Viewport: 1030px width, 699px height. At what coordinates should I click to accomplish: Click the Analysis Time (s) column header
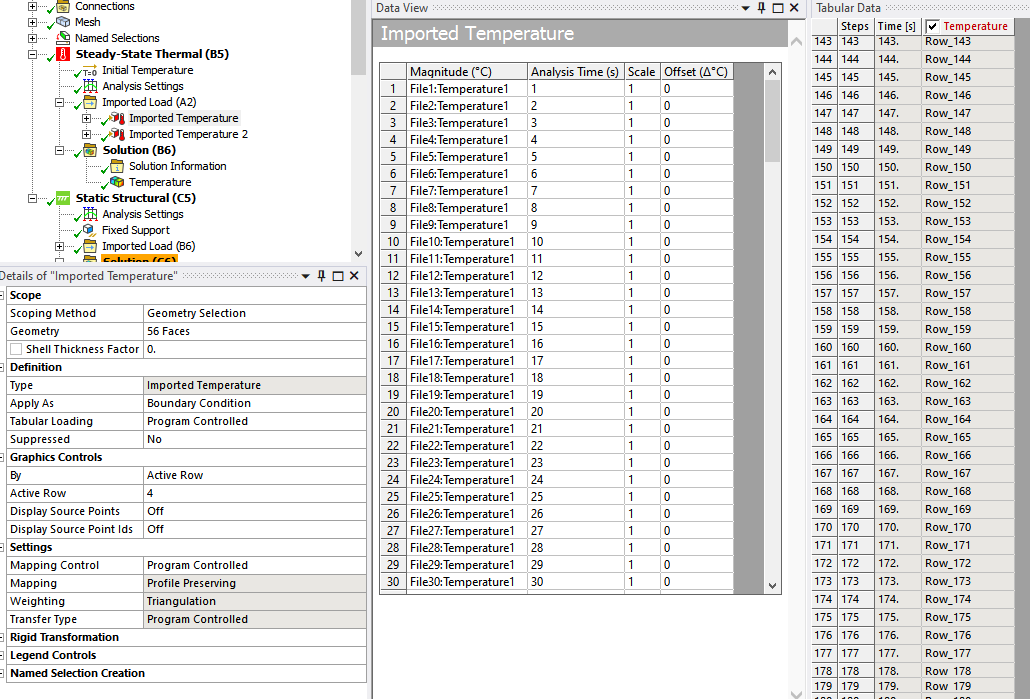click(x=575, y=72)
